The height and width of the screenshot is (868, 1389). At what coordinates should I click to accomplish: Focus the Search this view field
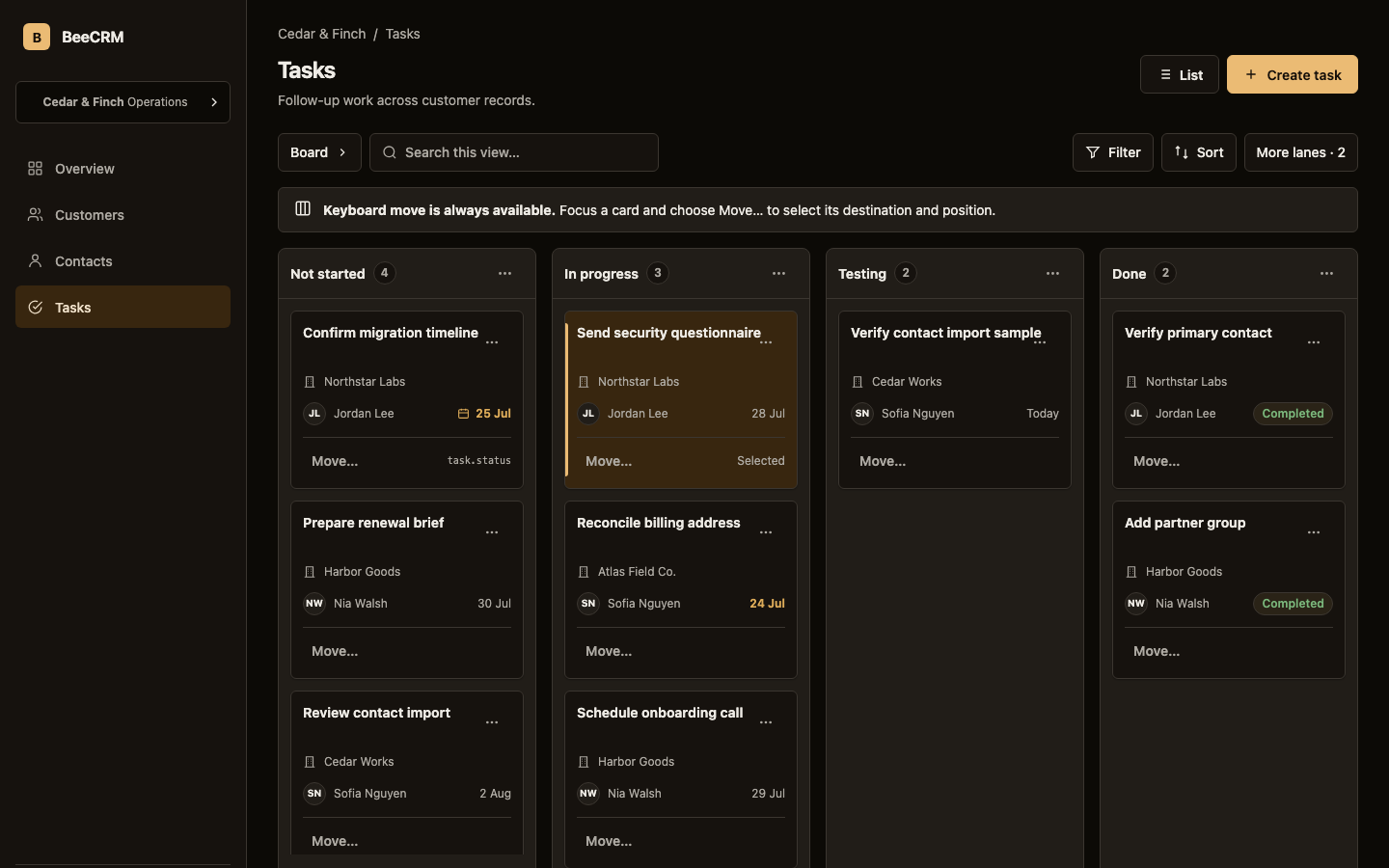pyautogui.click(x=514, y=152)
